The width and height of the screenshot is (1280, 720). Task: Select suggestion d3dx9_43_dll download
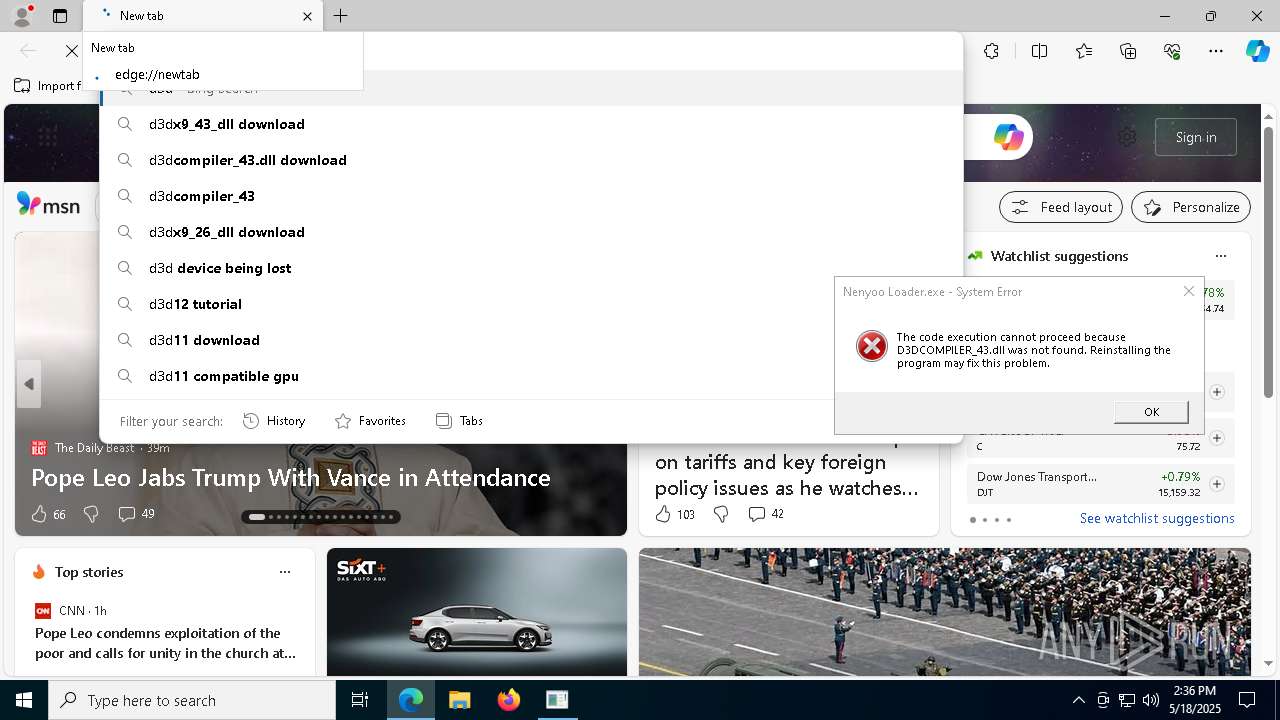tap(531, 124)
